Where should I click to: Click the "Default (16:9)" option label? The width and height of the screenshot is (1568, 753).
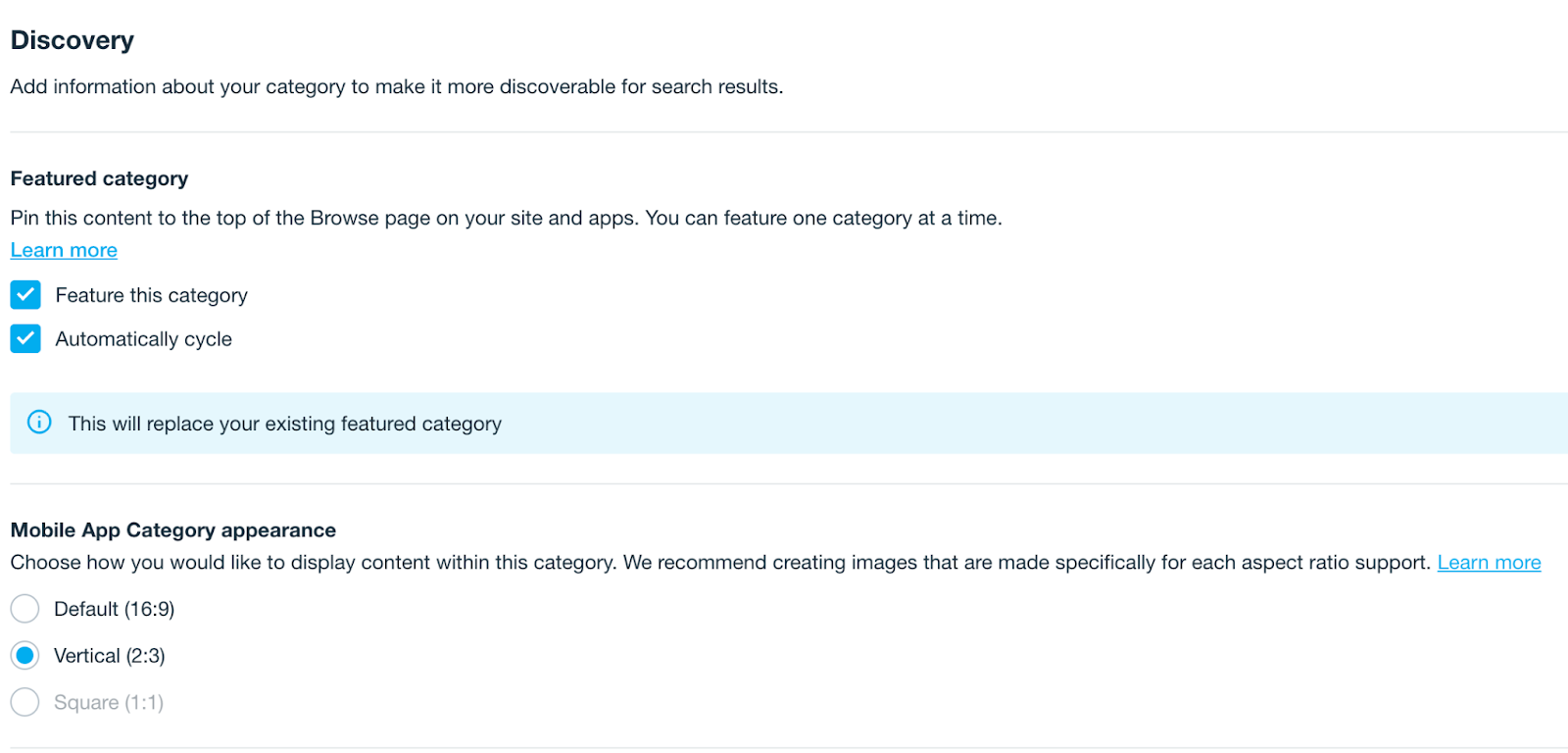[x=114, y=610]
